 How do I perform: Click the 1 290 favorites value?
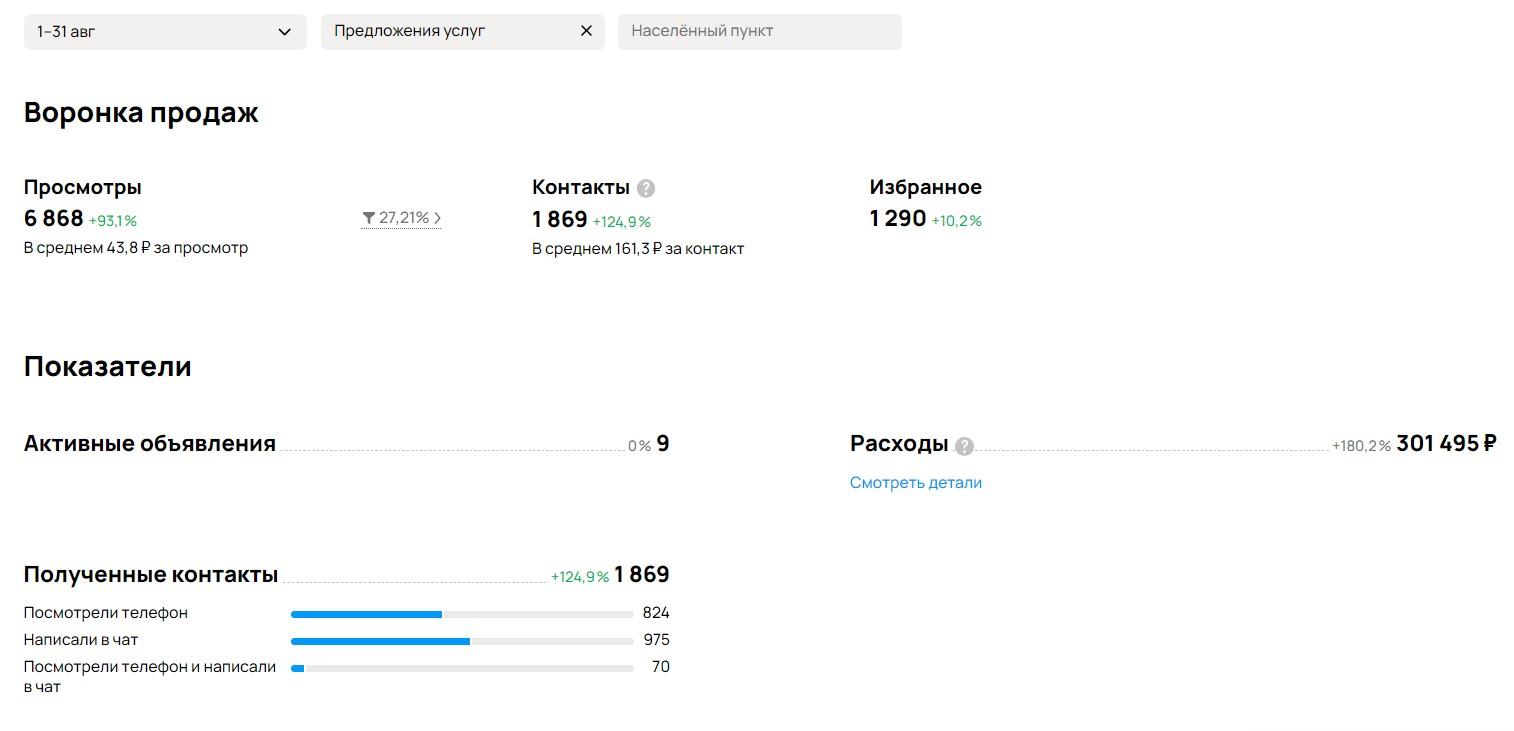tap(898, 219)
